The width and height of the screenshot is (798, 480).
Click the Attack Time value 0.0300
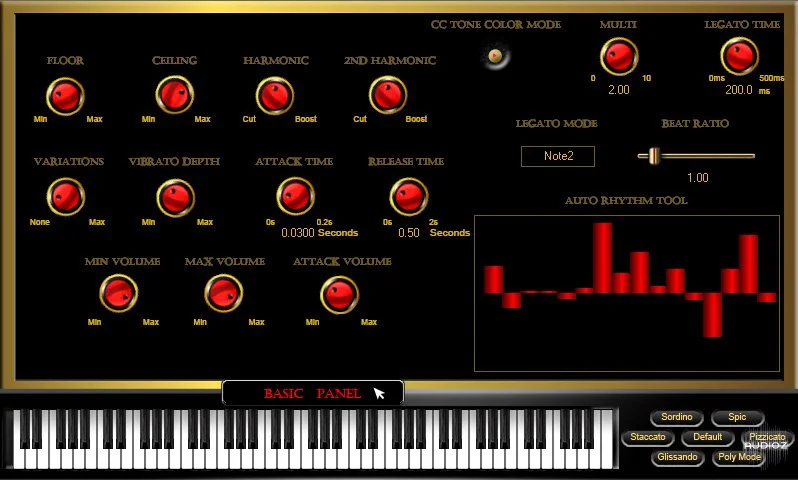tap(298, 233)
